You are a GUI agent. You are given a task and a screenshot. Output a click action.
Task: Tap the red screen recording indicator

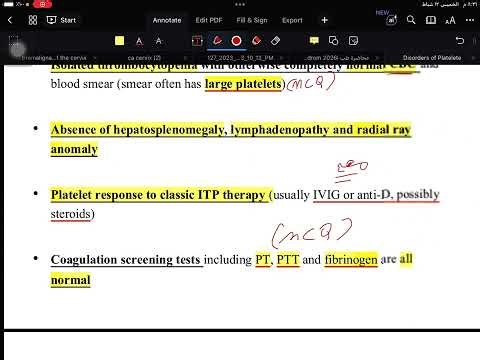(43, 4)
